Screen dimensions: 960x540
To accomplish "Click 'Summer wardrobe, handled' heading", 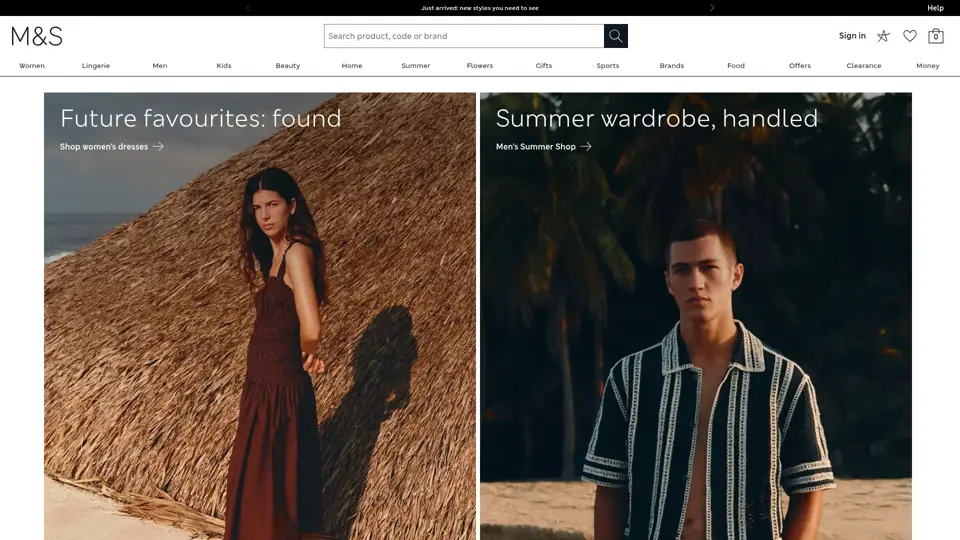I will (x=656, y=118).
